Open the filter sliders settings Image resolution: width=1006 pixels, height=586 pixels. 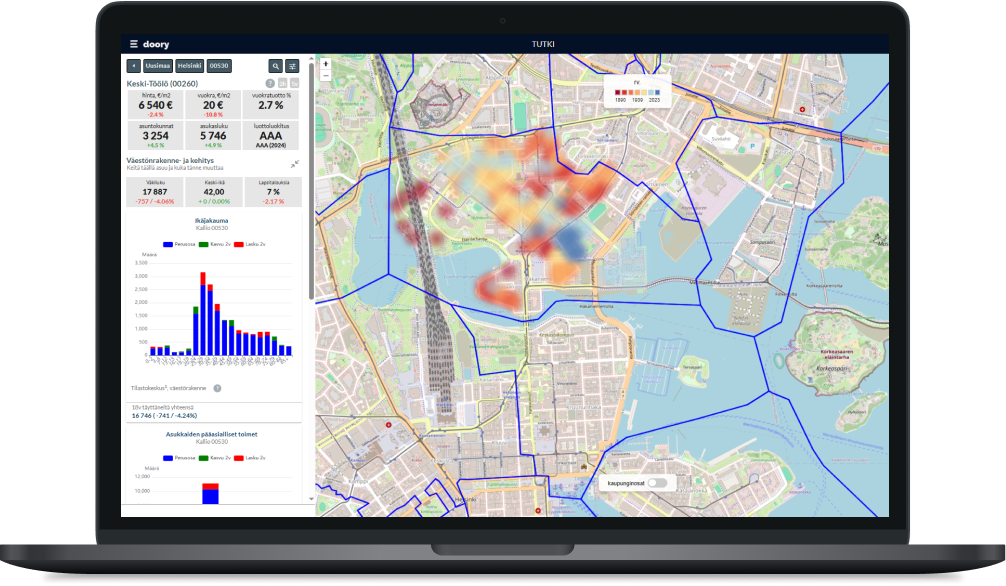tap(292, 66)
